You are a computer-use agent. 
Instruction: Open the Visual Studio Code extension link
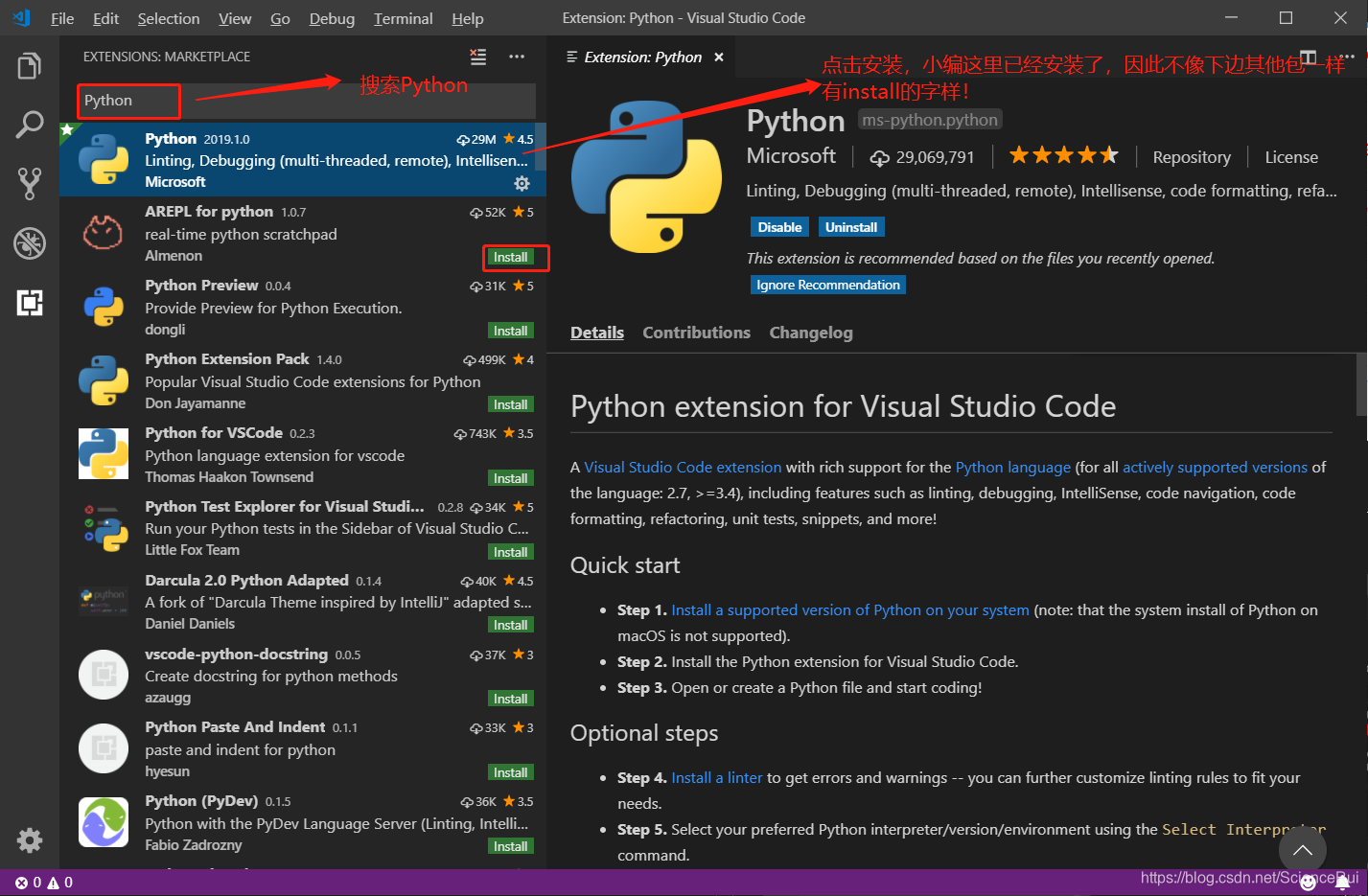coord(683,467)
